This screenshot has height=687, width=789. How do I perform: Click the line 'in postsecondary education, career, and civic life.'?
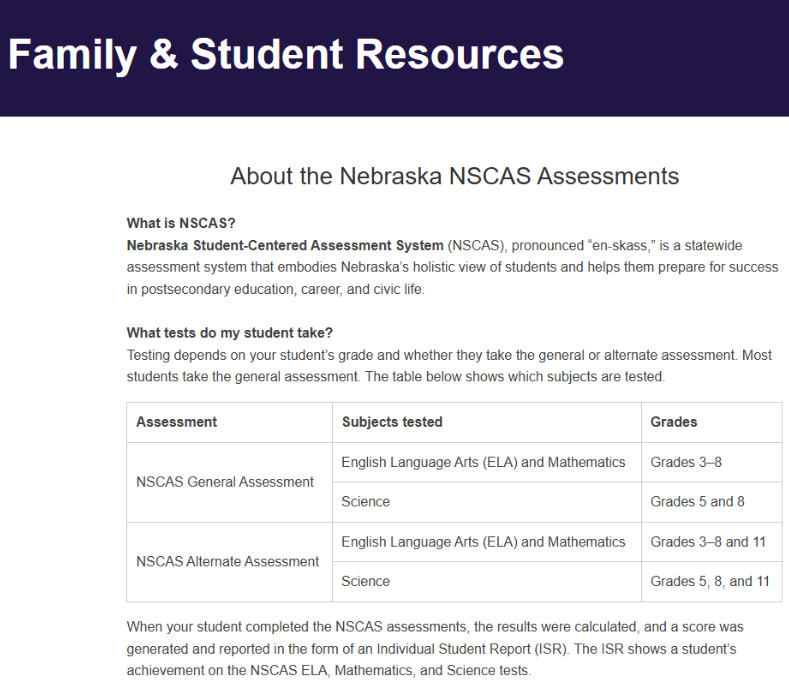coord(276,289)
